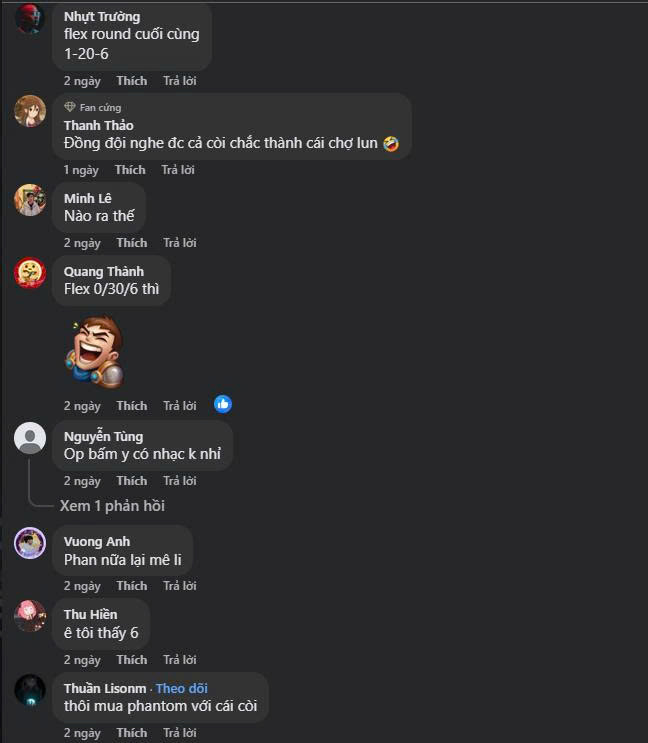Open Quang Thành's profile name link
This screenshot has width=648, height=743.
[104, 272]
